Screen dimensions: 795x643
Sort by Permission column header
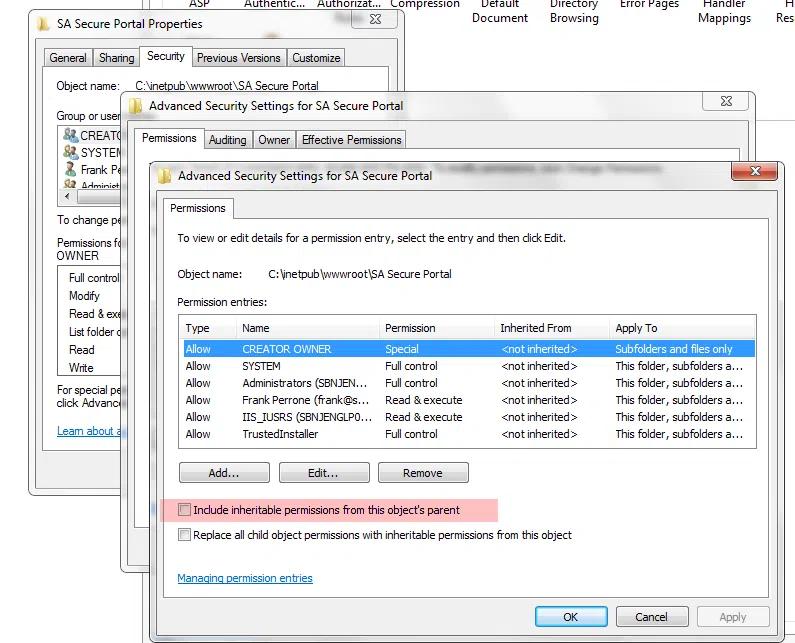(437, 328)
